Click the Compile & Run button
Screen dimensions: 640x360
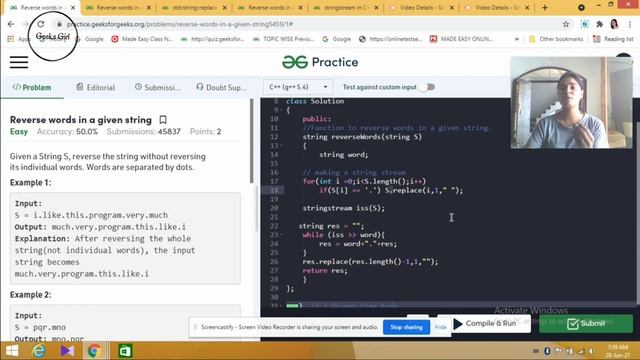(x=484, y=323)
